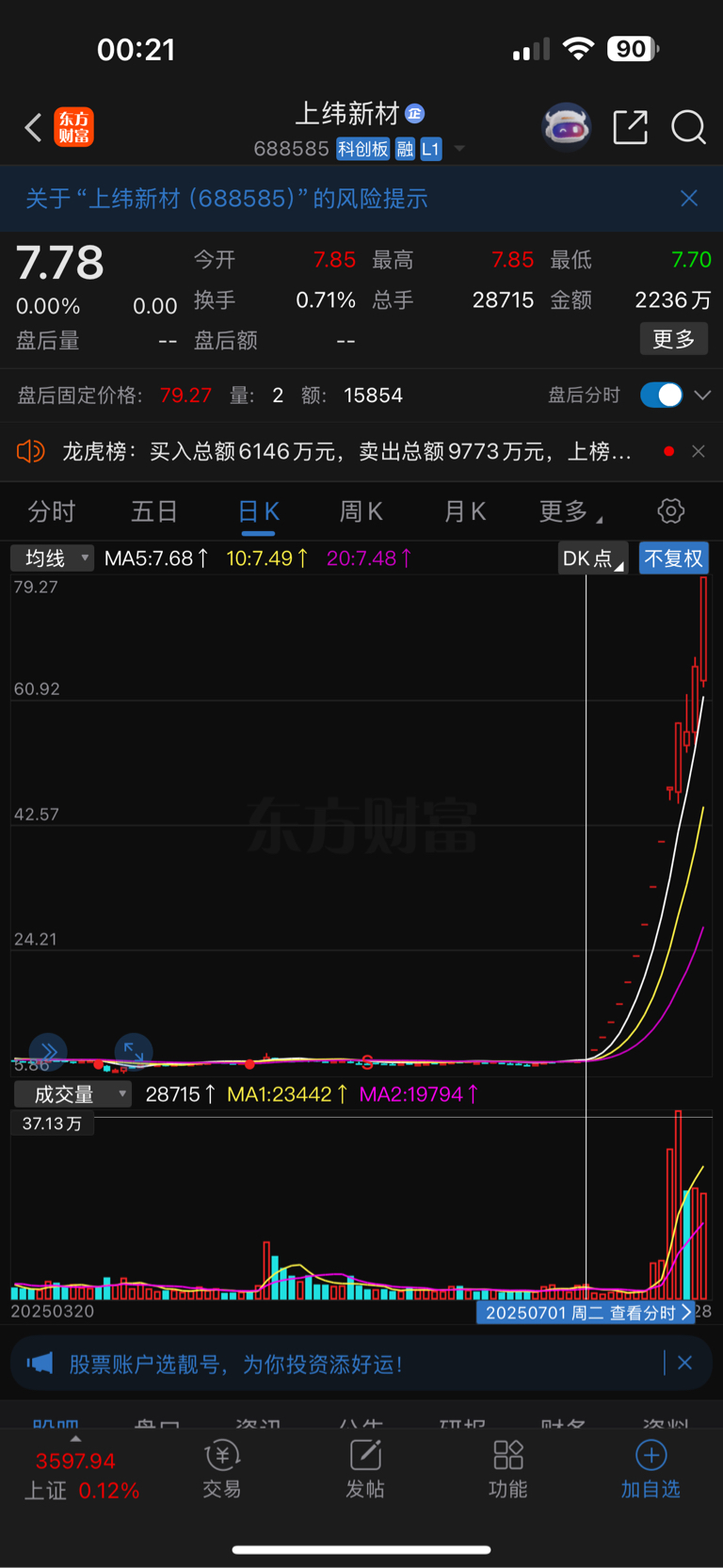
Task: Switch to the 分时 tab
Action: click(52, 511)
